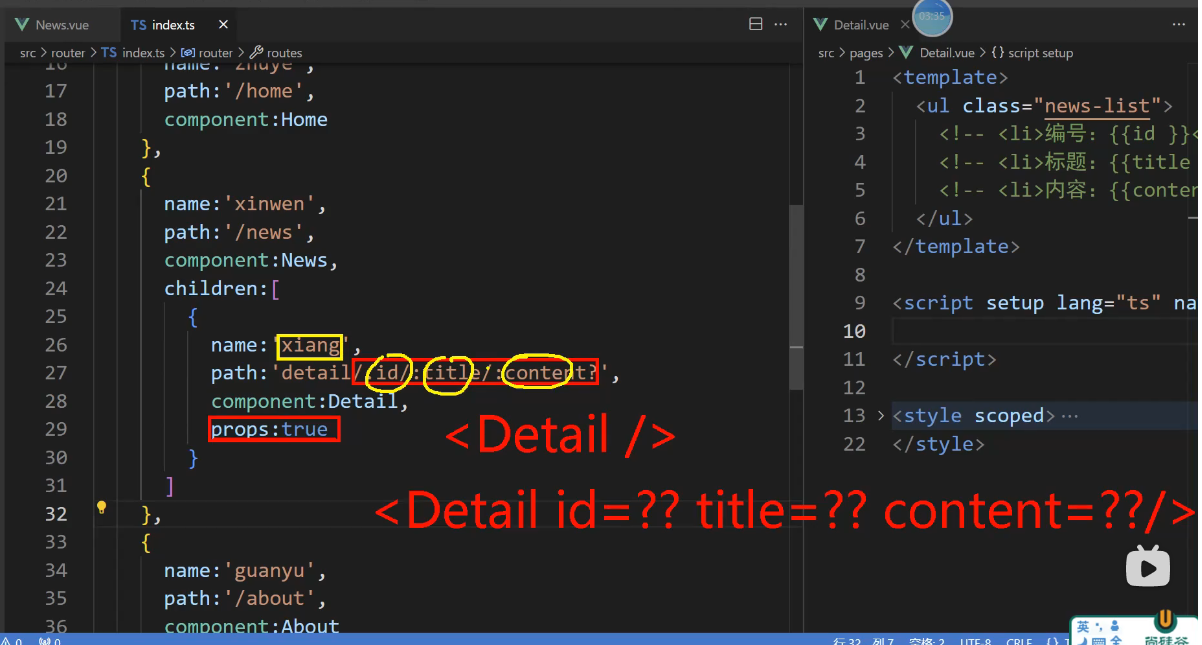Click the closing </script> tag

click(944, 359)
